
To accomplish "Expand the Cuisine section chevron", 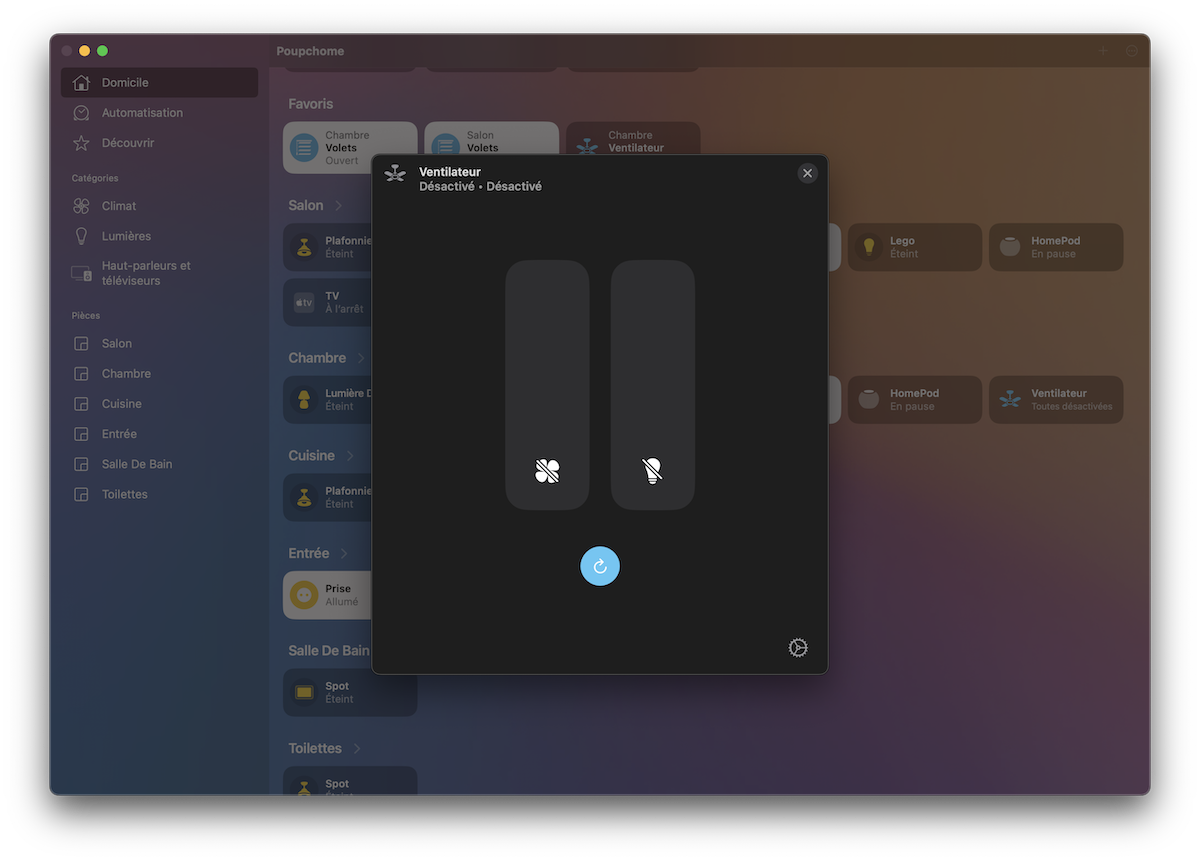I will [x=350, y=456].
